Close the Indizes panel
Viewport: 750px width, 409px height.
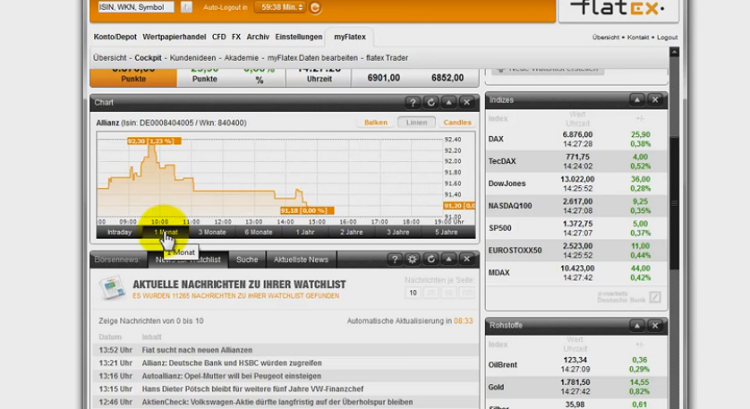point(655,100)
